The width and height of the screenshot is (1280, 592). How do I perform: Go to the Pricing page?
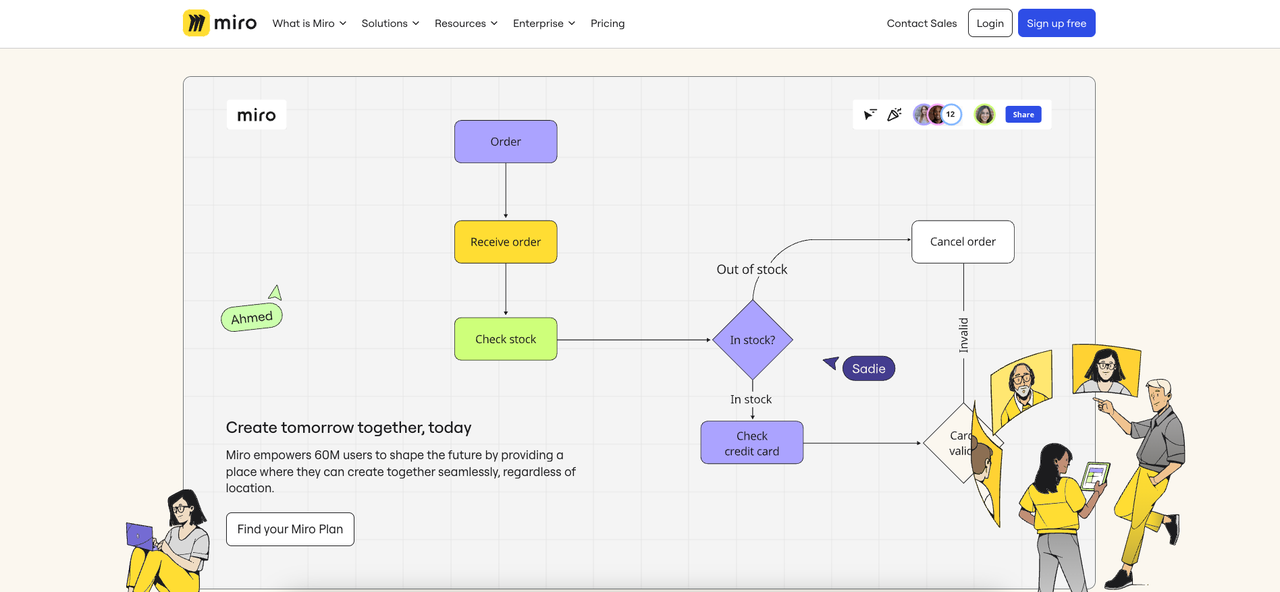pyautogui.click(x=608, y=23)
